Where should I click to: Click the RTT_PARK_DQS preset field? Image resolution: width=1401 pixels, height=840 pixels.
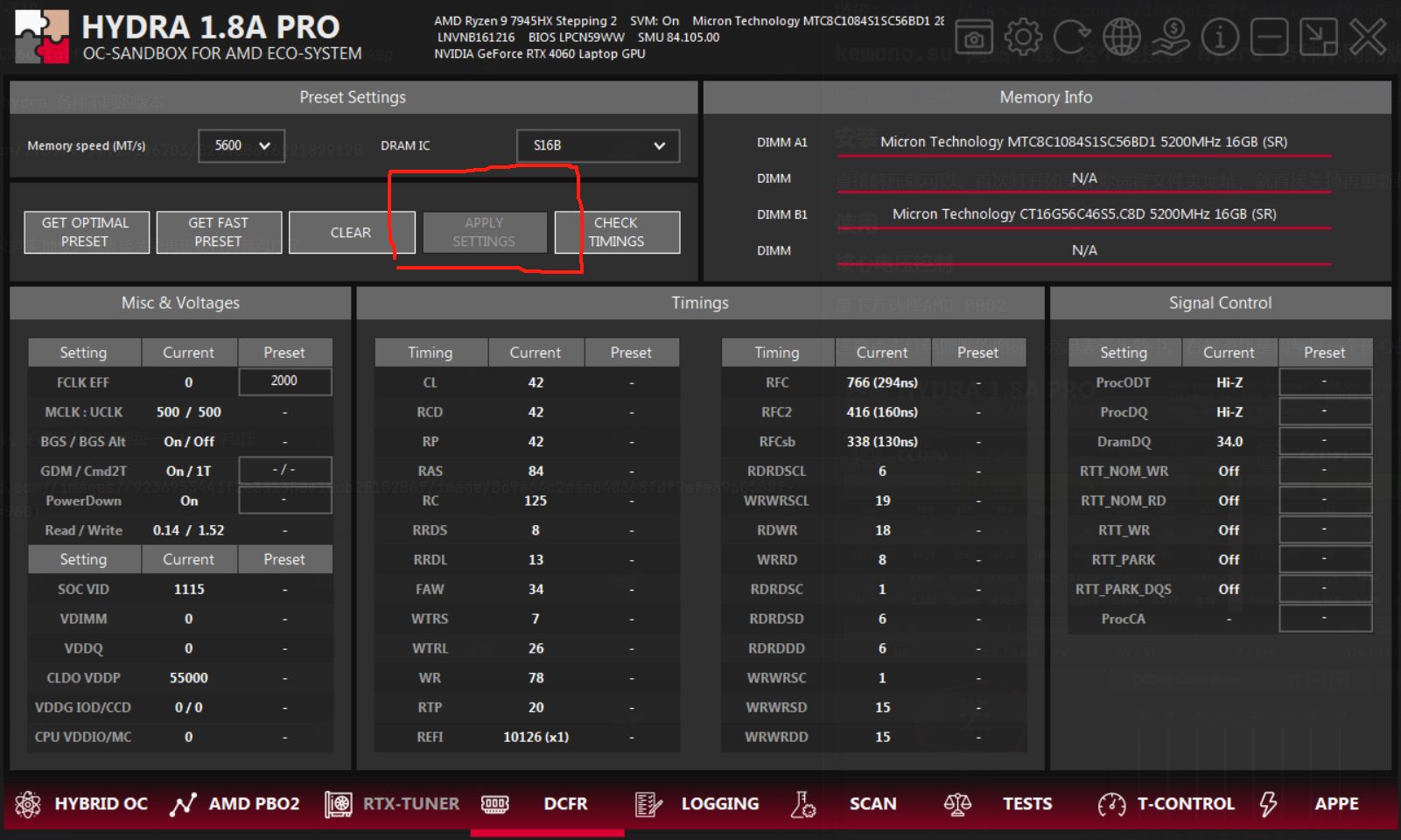(1325, 588)
